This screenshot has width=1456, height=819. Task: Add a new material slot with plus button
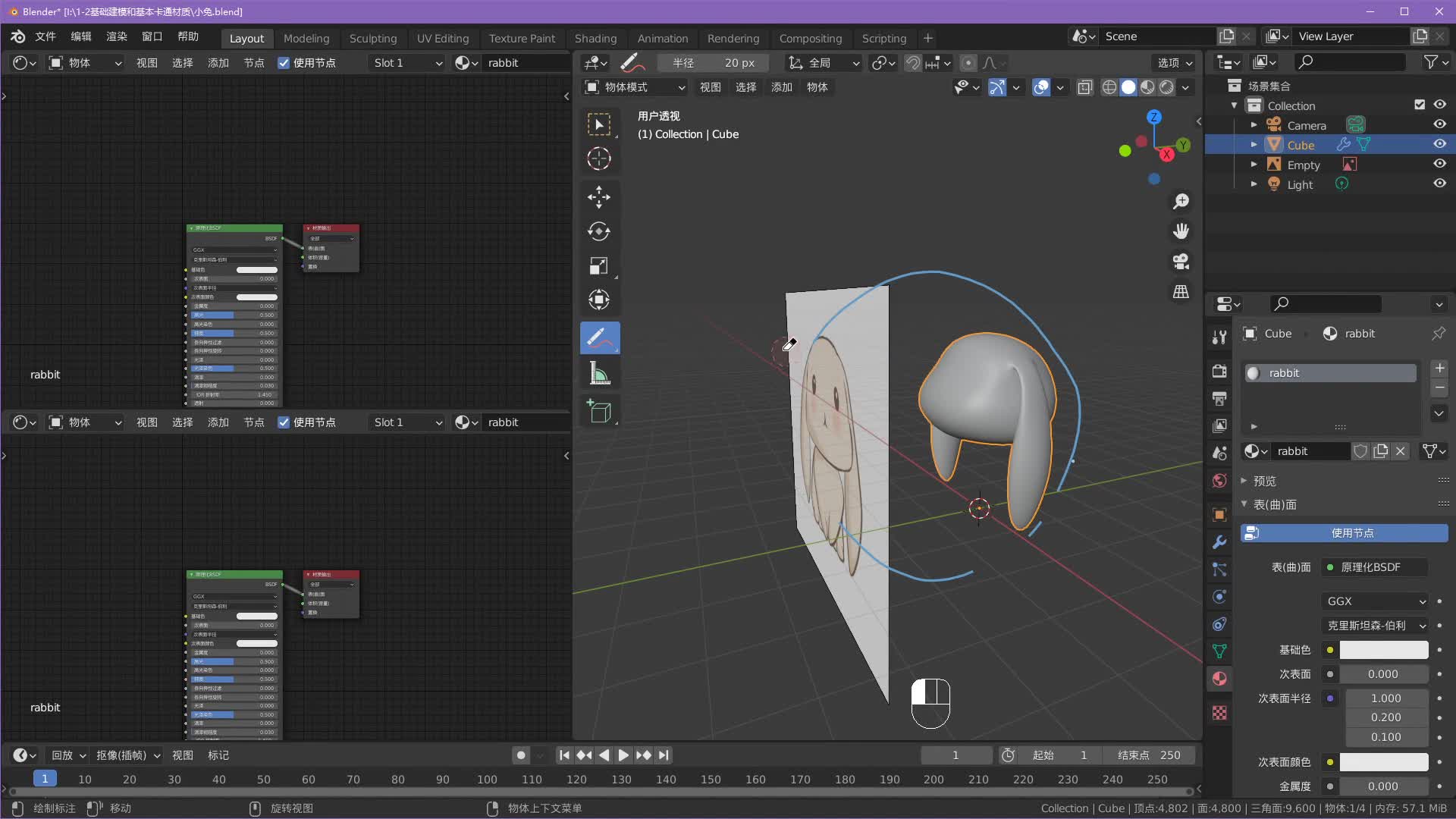(x=1439, y=368)
